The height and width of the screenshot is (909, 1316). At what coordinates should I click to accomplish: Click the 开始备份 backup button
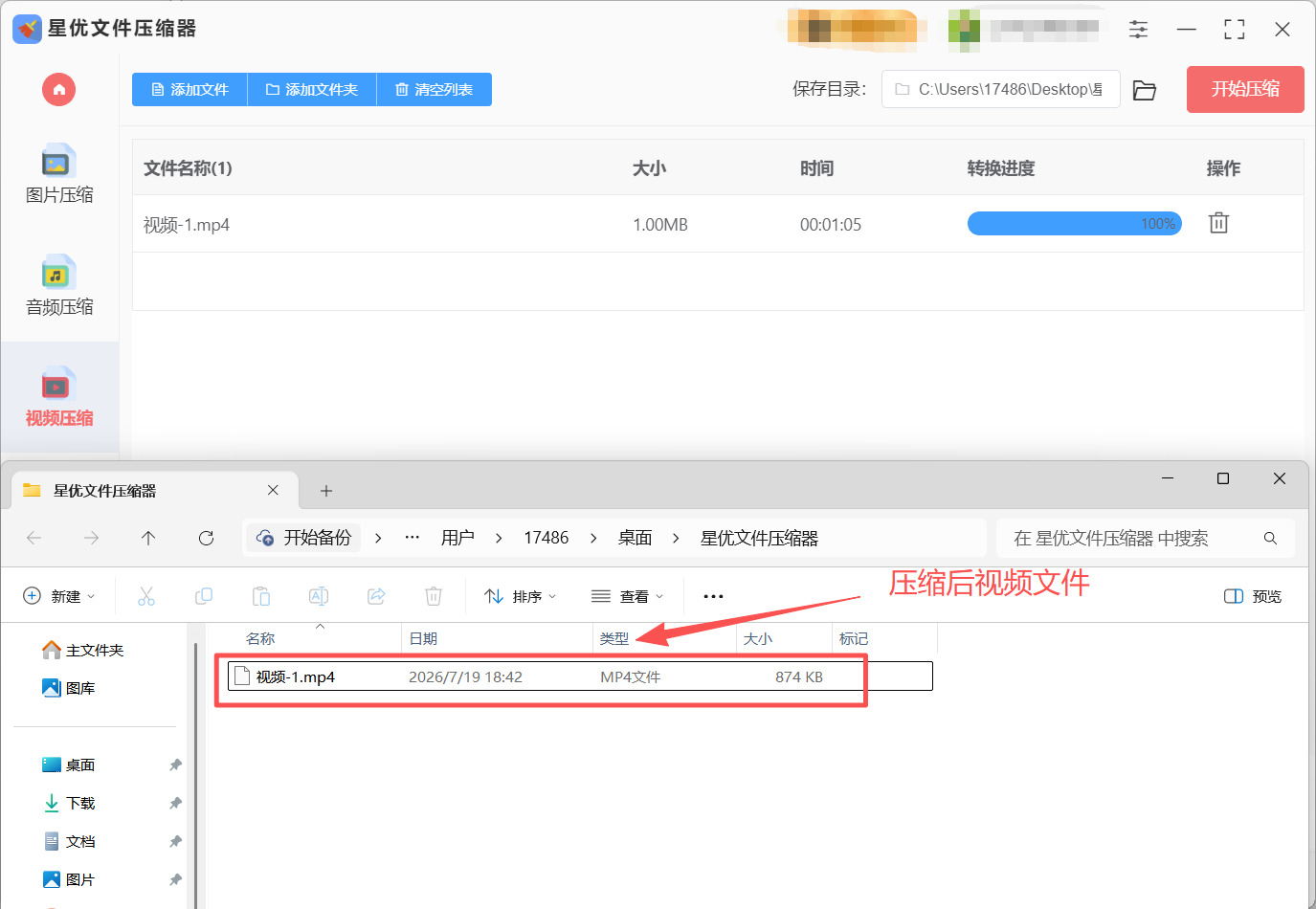point(304,538)
